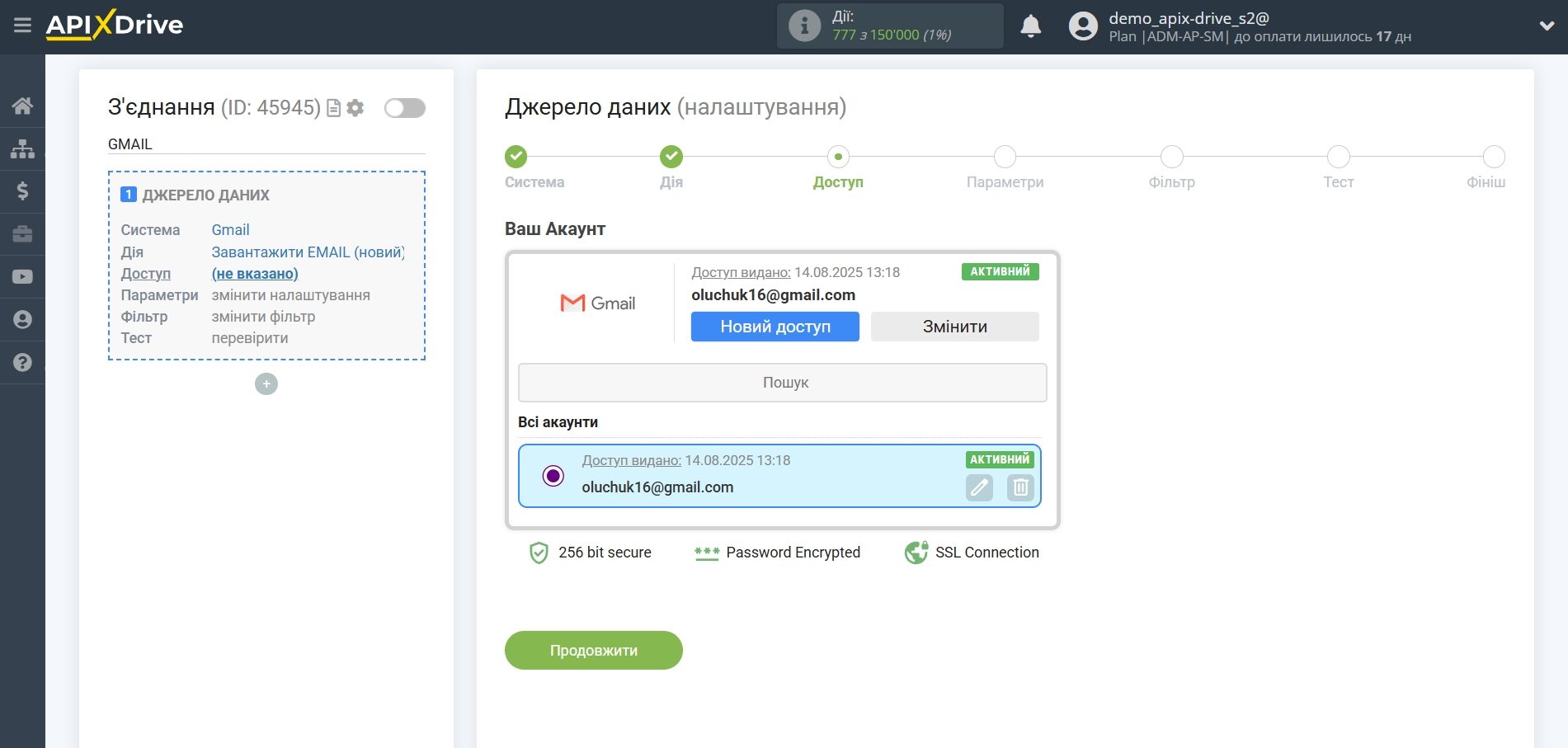Delete the oluchuk16@gmail.com account trash icon
1568x748 pixels.
click(x=1020, y=487)
